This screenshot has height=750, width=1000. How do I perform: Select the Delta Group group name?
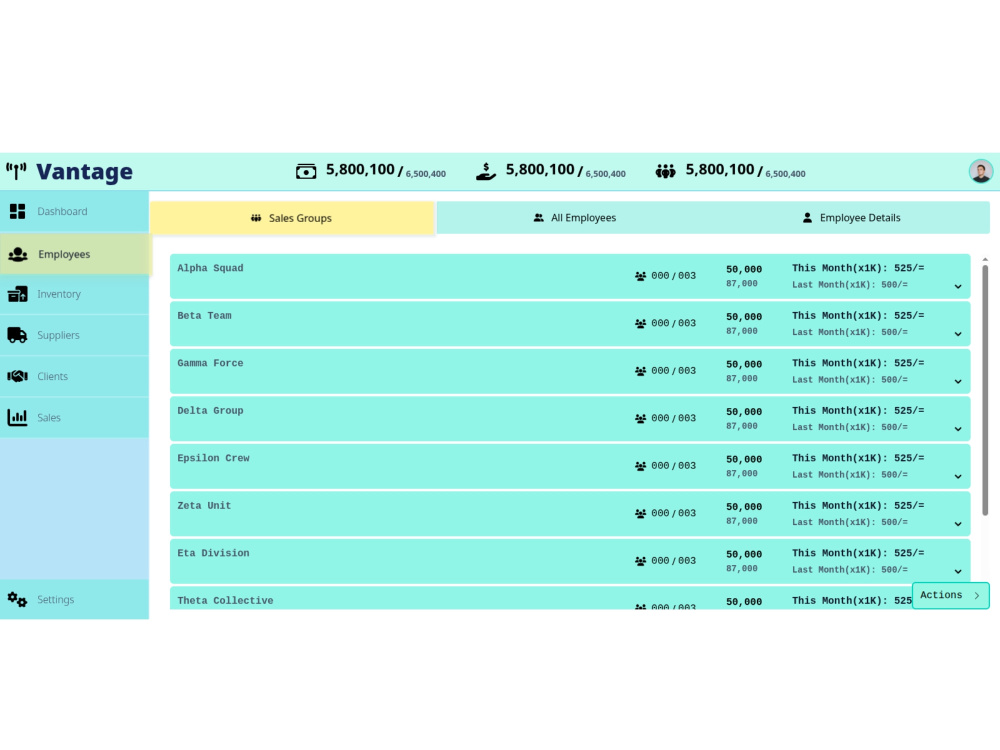pos(210,411)
